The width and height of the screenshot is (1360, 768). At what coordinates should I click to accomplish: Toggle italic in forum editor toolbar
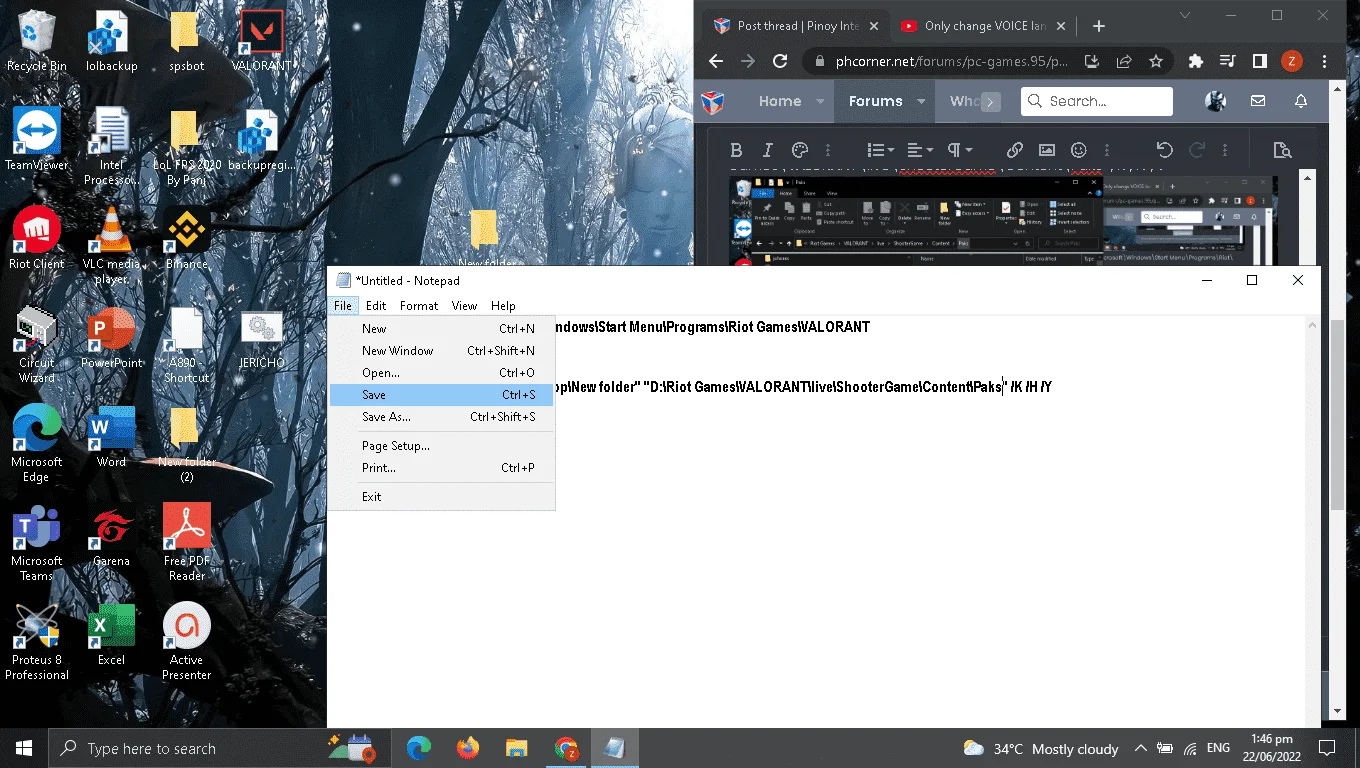click(x=768, y=150)
